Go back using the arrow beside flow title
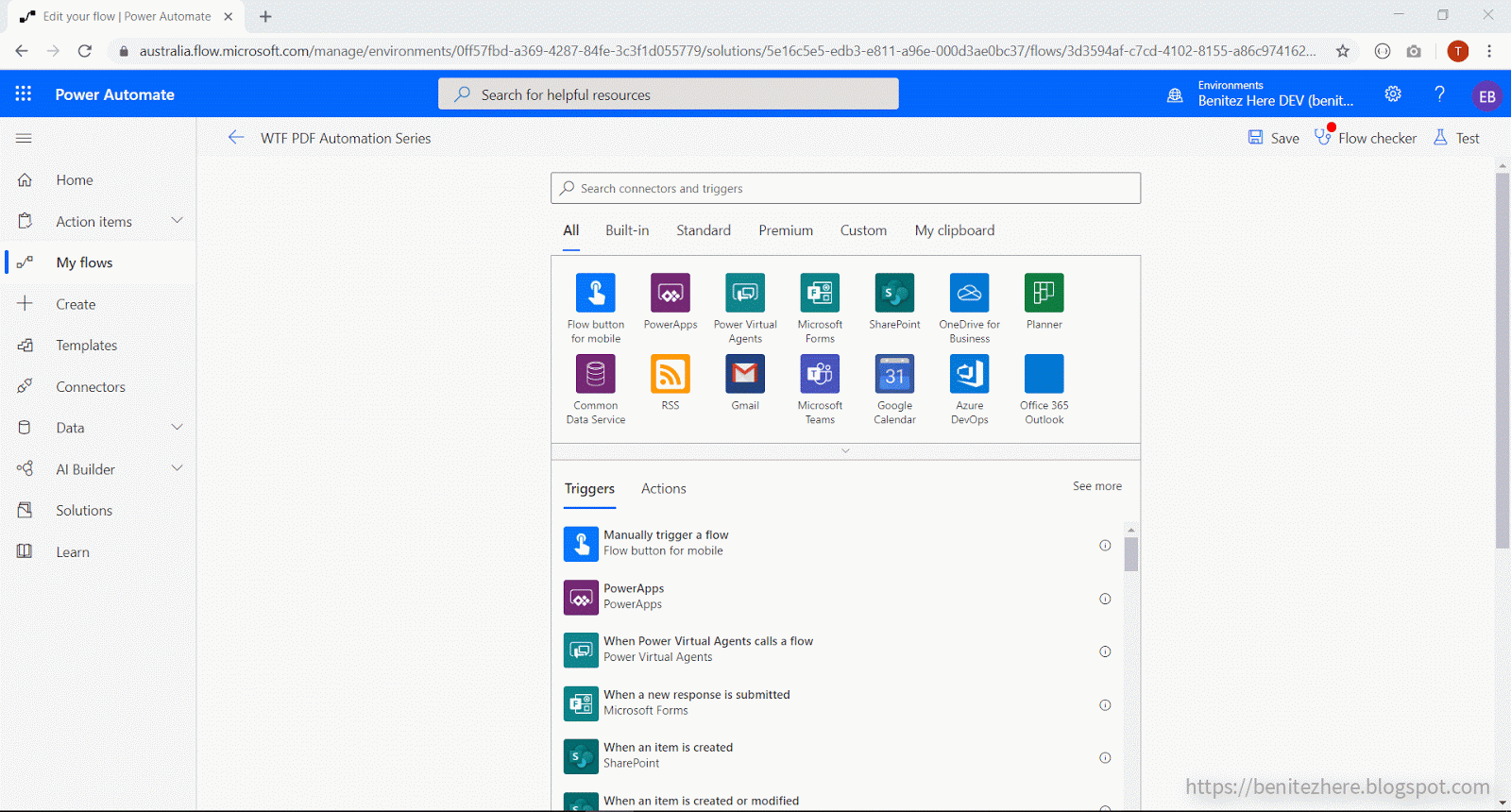1511x812 pixels. pos(236,138)
